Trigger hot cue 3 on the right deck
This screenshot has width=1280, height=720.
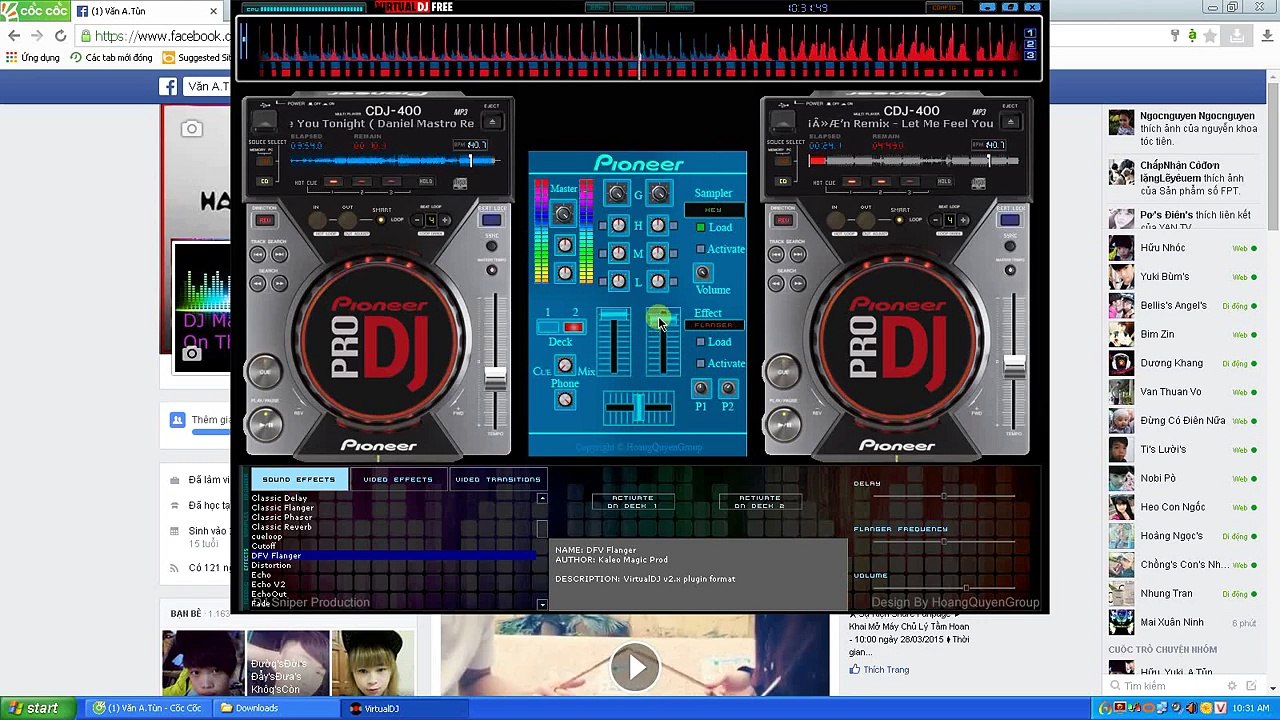click(909, 181)
